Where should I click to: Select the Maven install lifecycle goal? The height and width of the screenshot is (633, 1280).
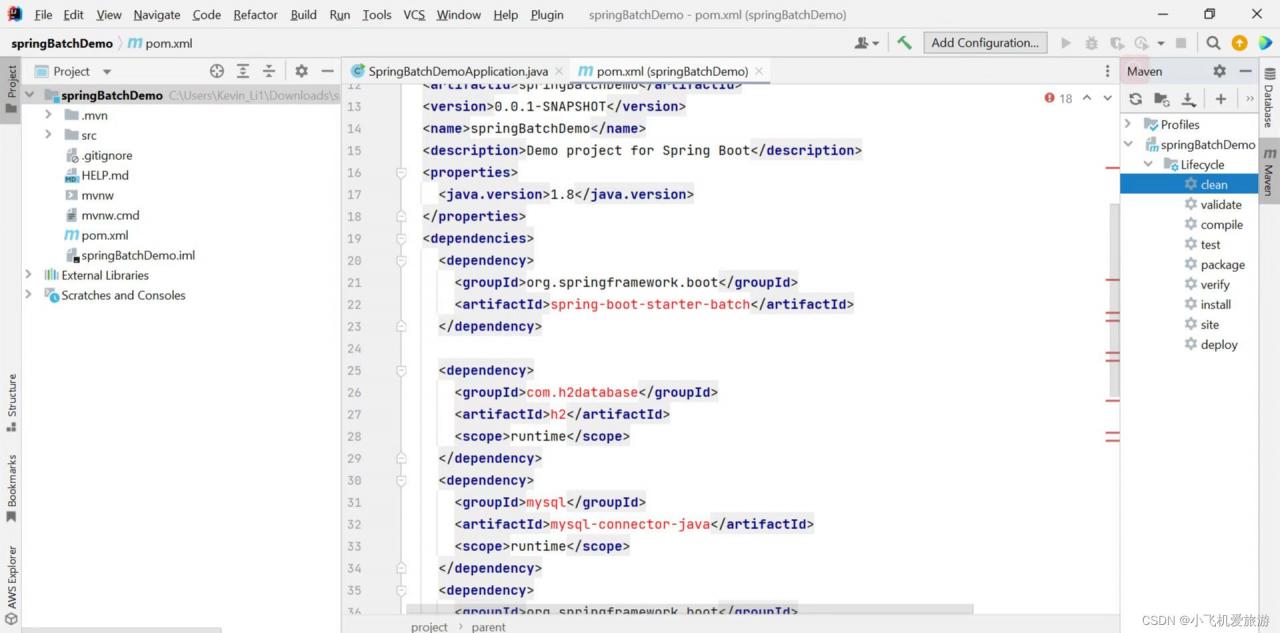click(x=1216, y=304)
